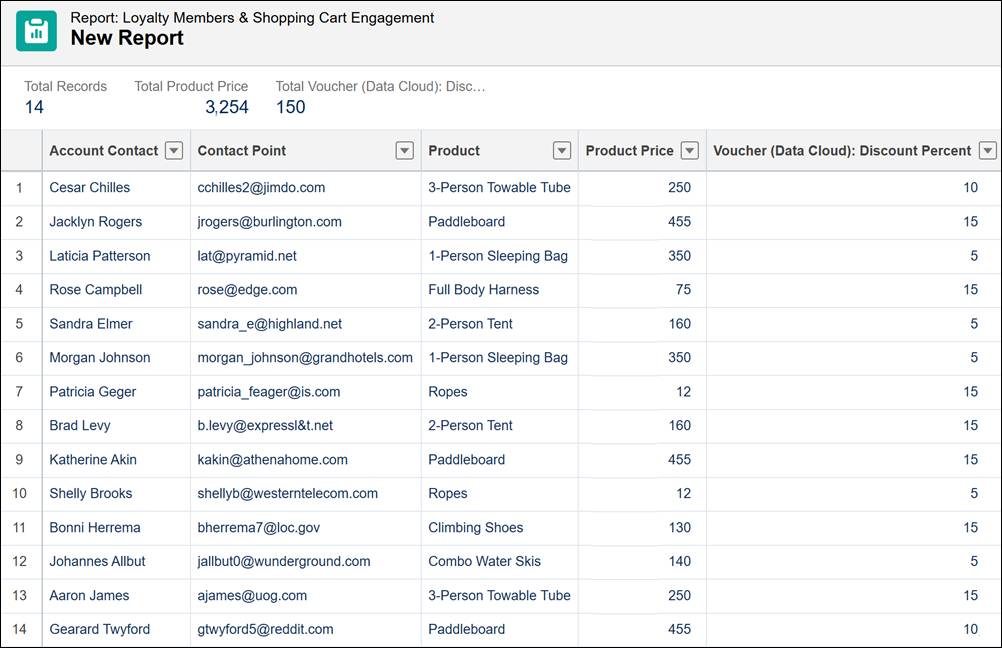Click price 75 for Full Body Harness
The height and width of the screenshot is (648, 1002).
click(x=683, y=289)
